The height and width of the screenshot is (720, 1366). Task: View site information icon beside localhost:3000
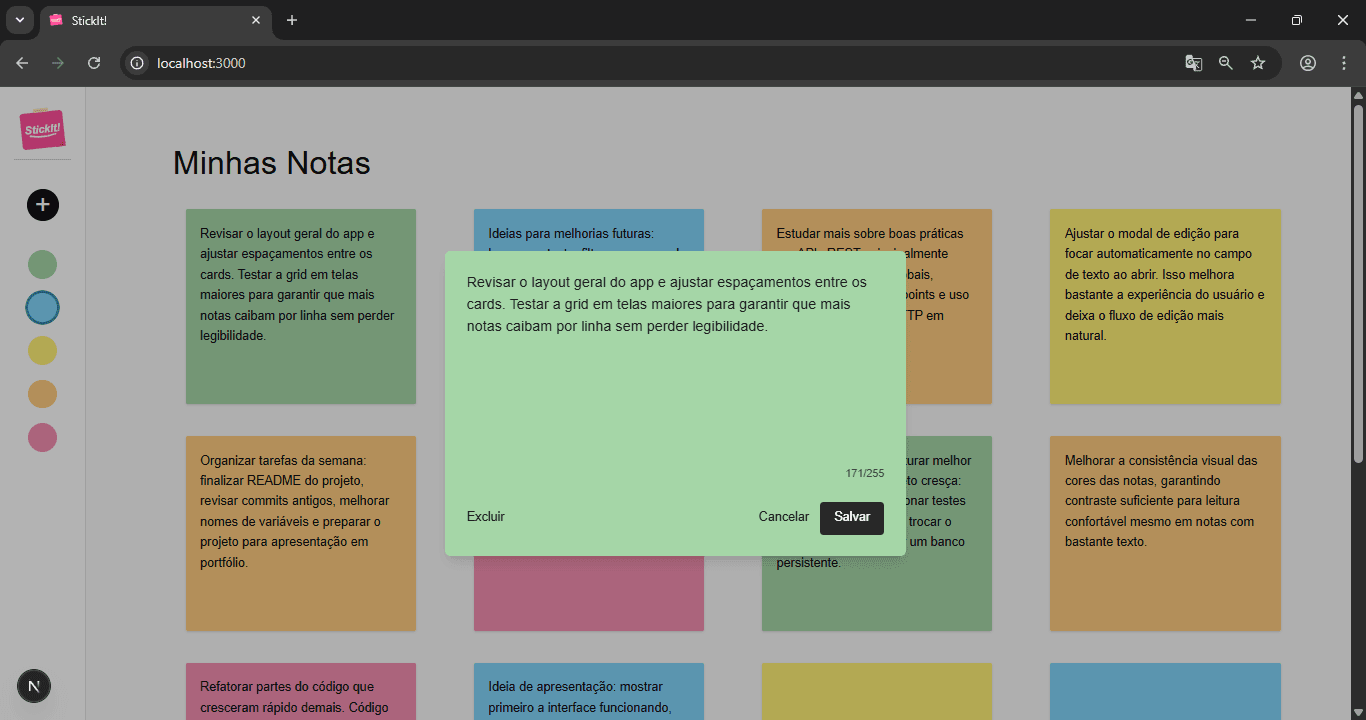click(x=138, y=63)
